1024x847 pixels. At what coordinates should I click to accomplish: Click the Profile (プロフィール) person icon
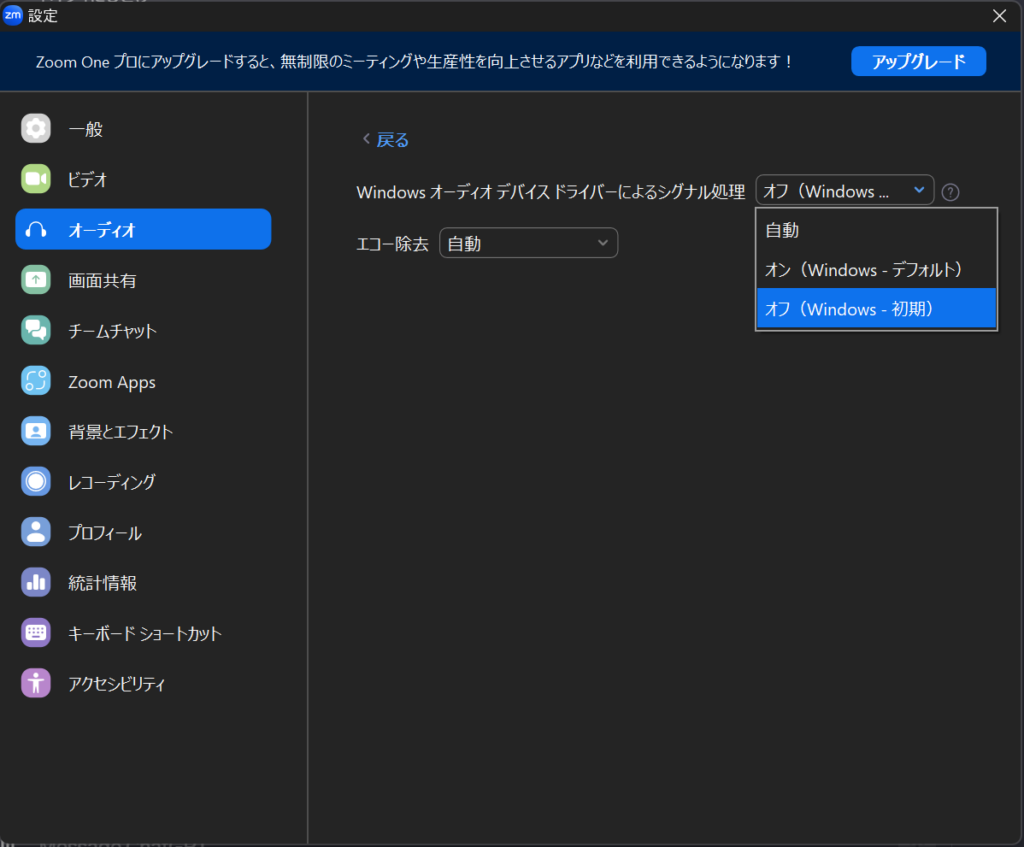36,532
